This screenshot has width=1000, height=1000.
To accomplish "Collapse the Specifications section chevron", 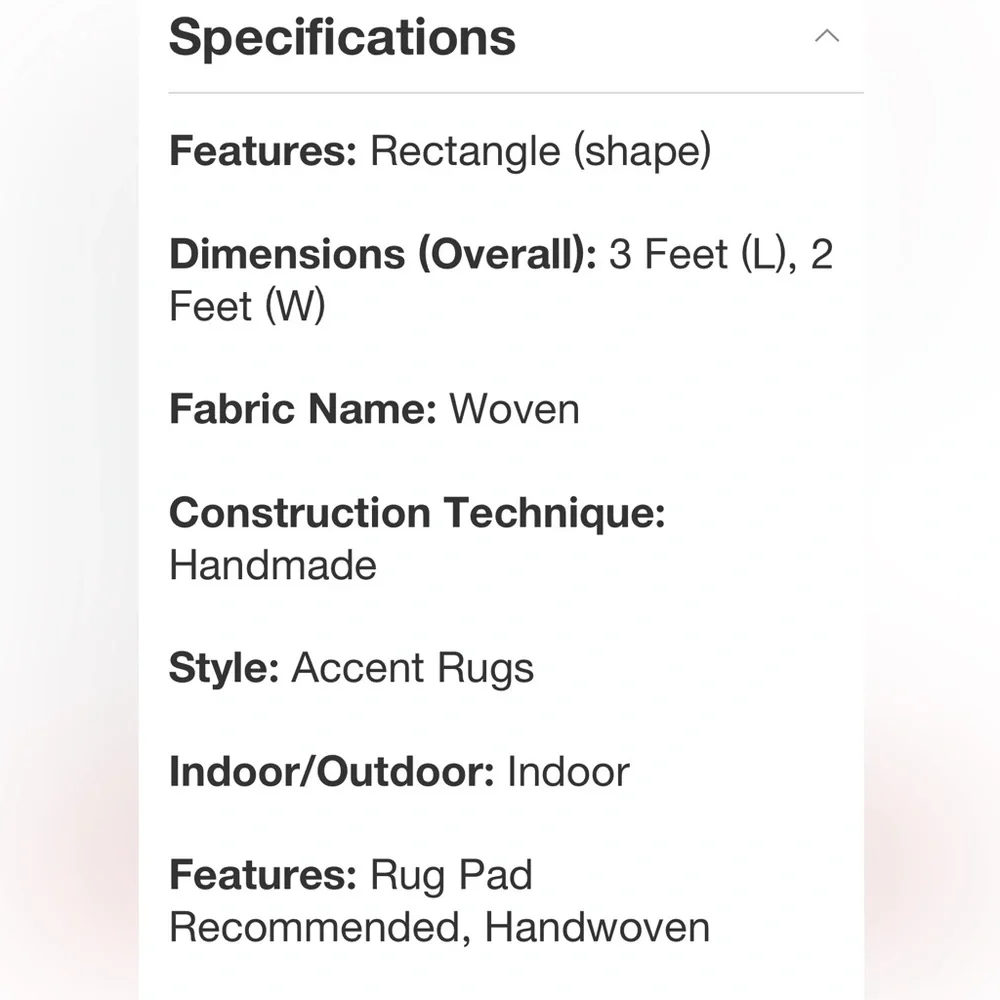I will (x=827, y=36).
